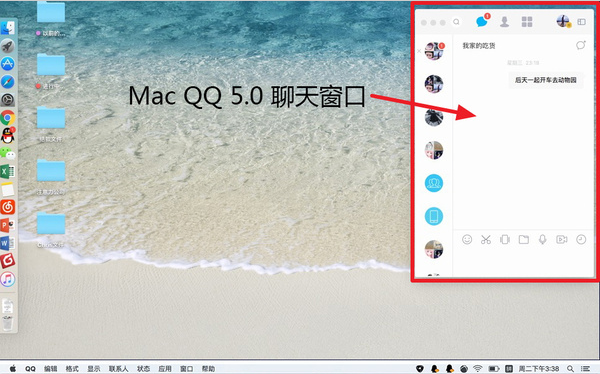Open the QQ search magnifier
The height and width of the screenshot is (374, 600).
[x=456, y=22]
